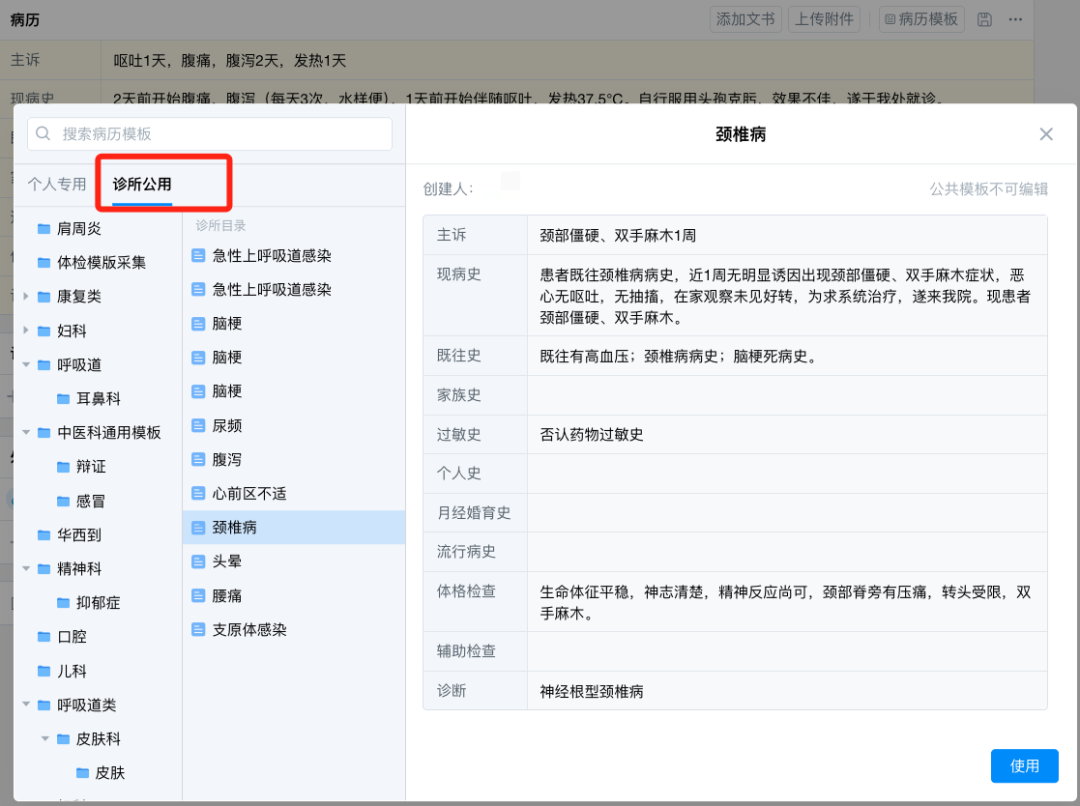Viewport: 1080px width, 806px height.
Task: Click the blue 使用 button
Action: click(1024, 766)
